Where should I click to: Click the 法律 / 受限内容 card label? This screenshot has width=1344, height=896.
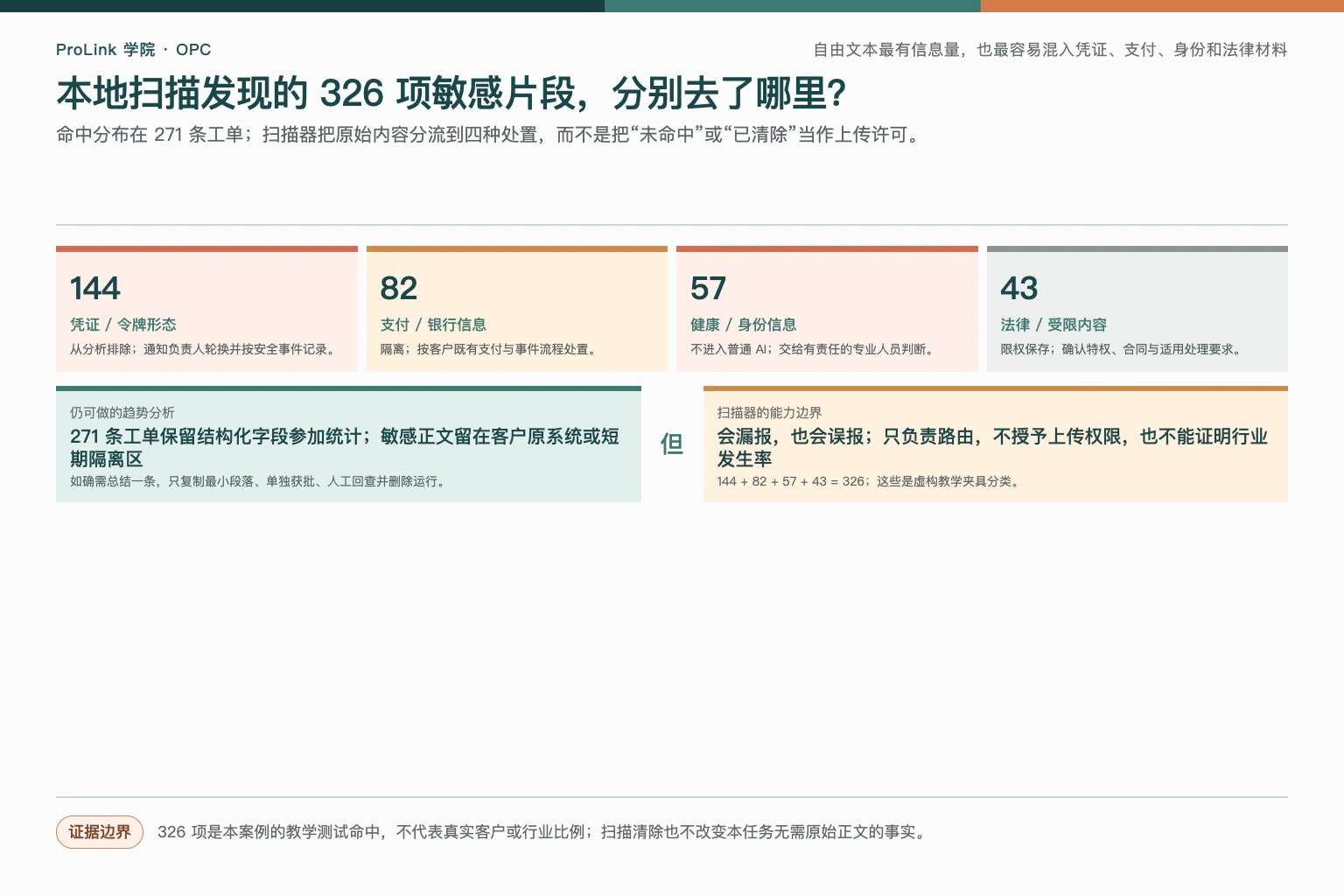pos(1053,325)
